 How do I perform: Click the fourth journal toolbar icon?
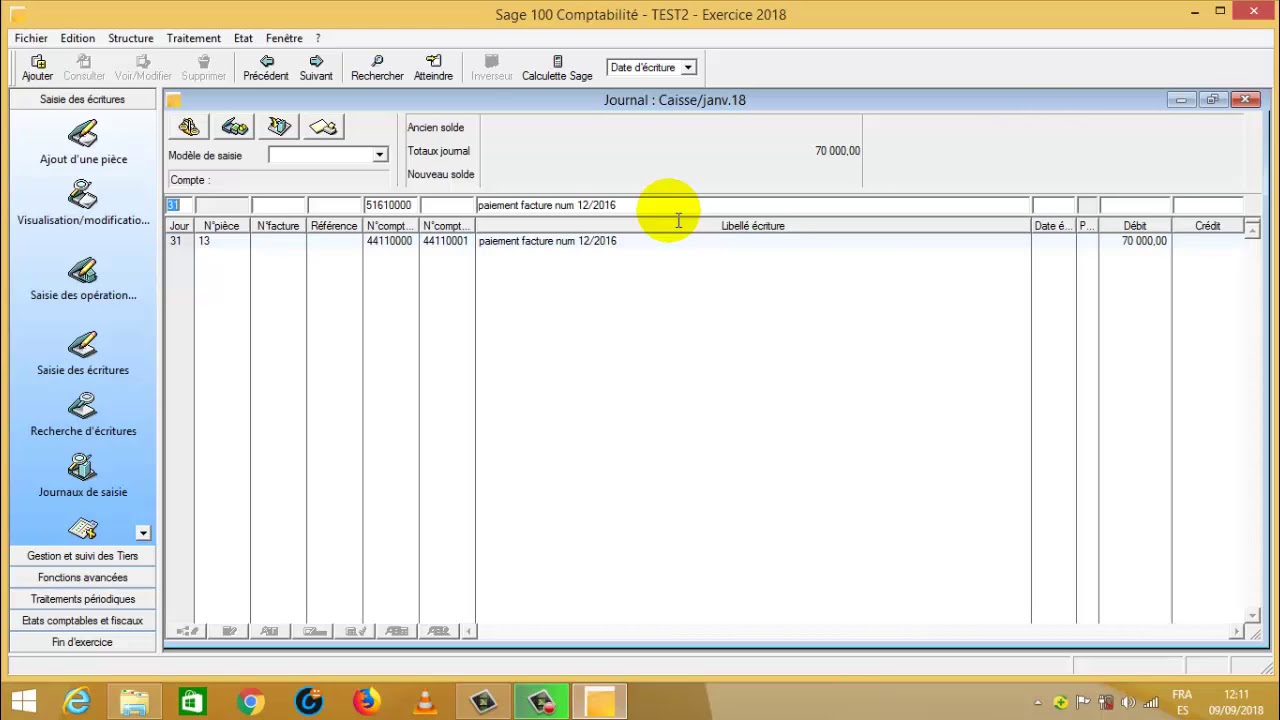323,127
